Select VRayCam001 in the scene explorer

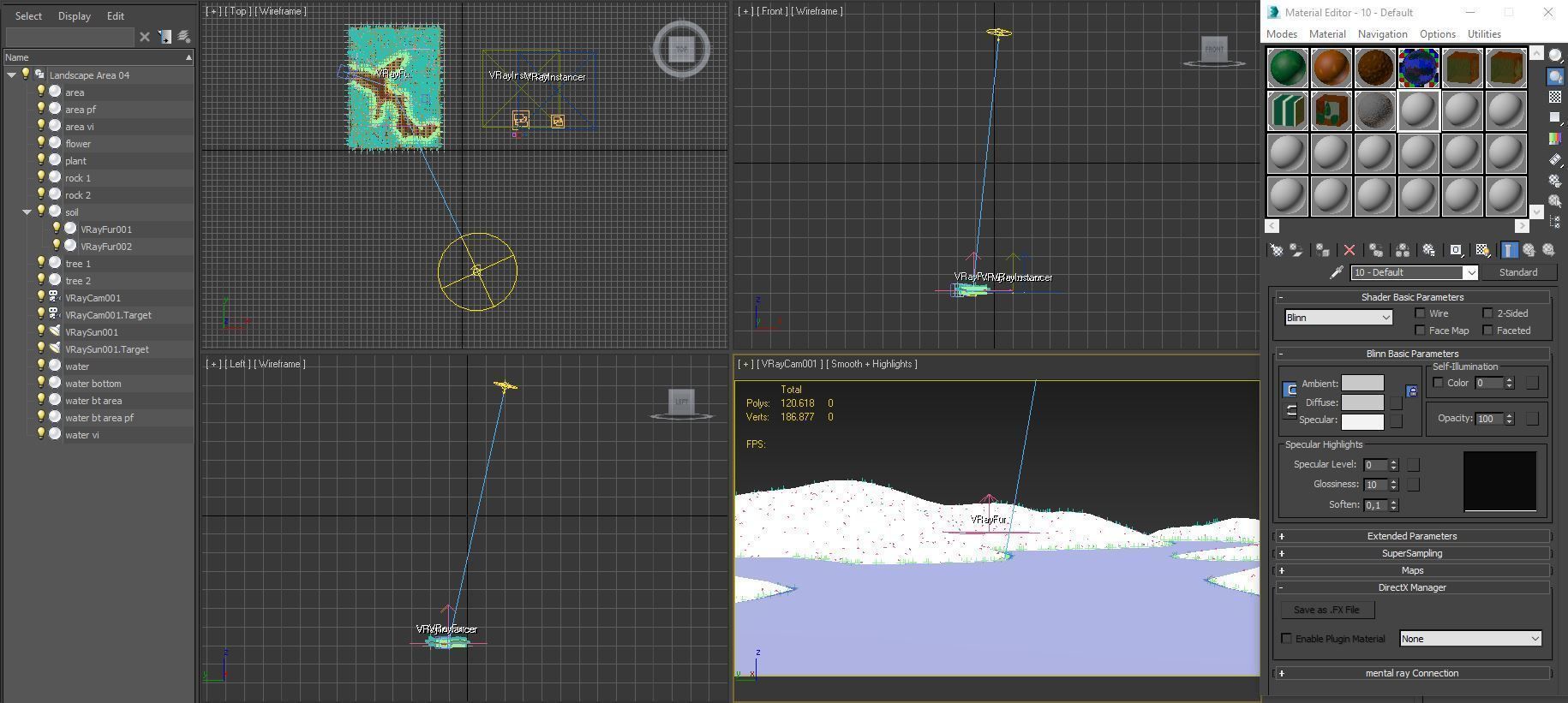click(93, 298)
